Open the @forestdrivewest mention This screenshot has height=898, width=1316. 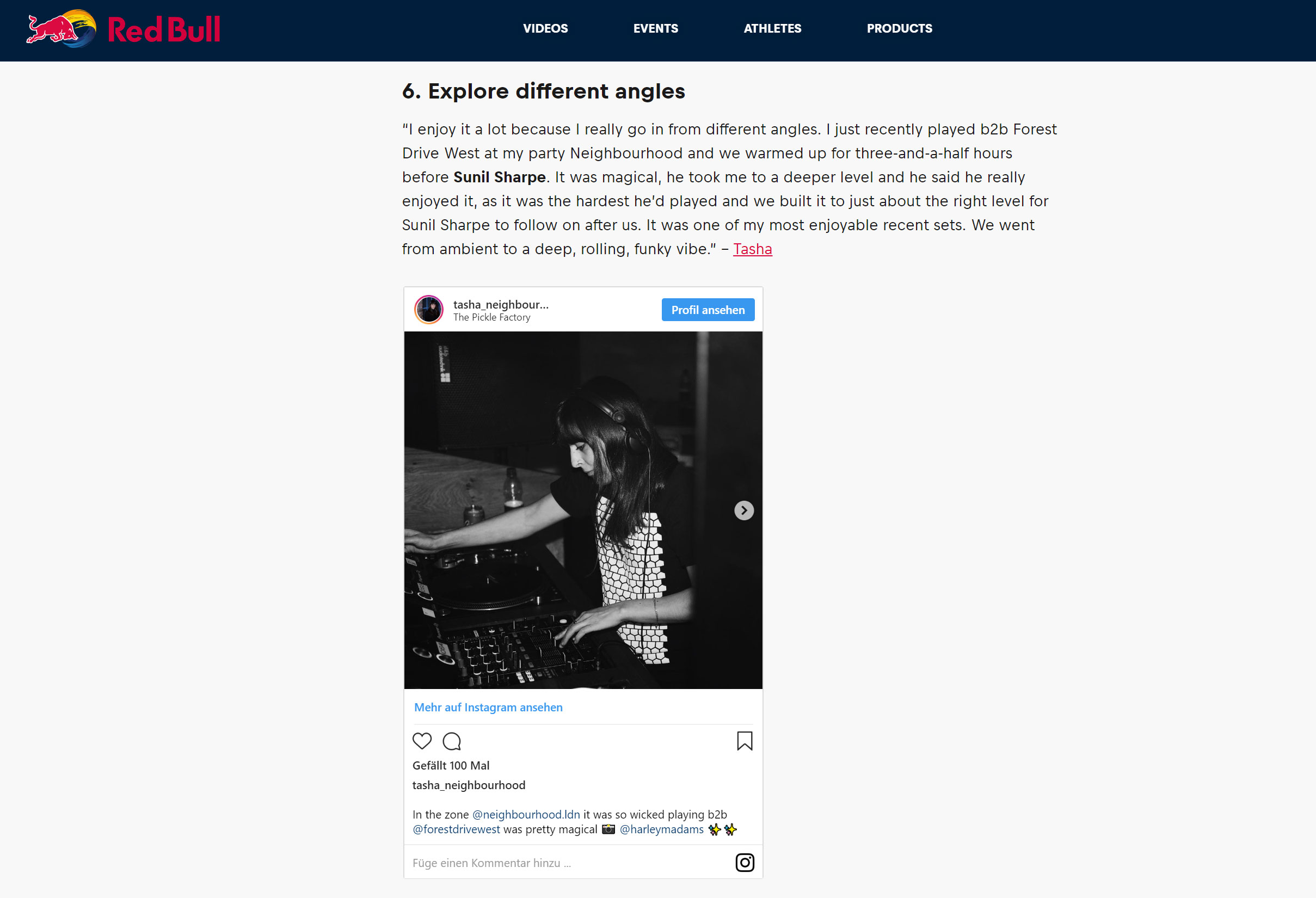click(x=457, y=829)
